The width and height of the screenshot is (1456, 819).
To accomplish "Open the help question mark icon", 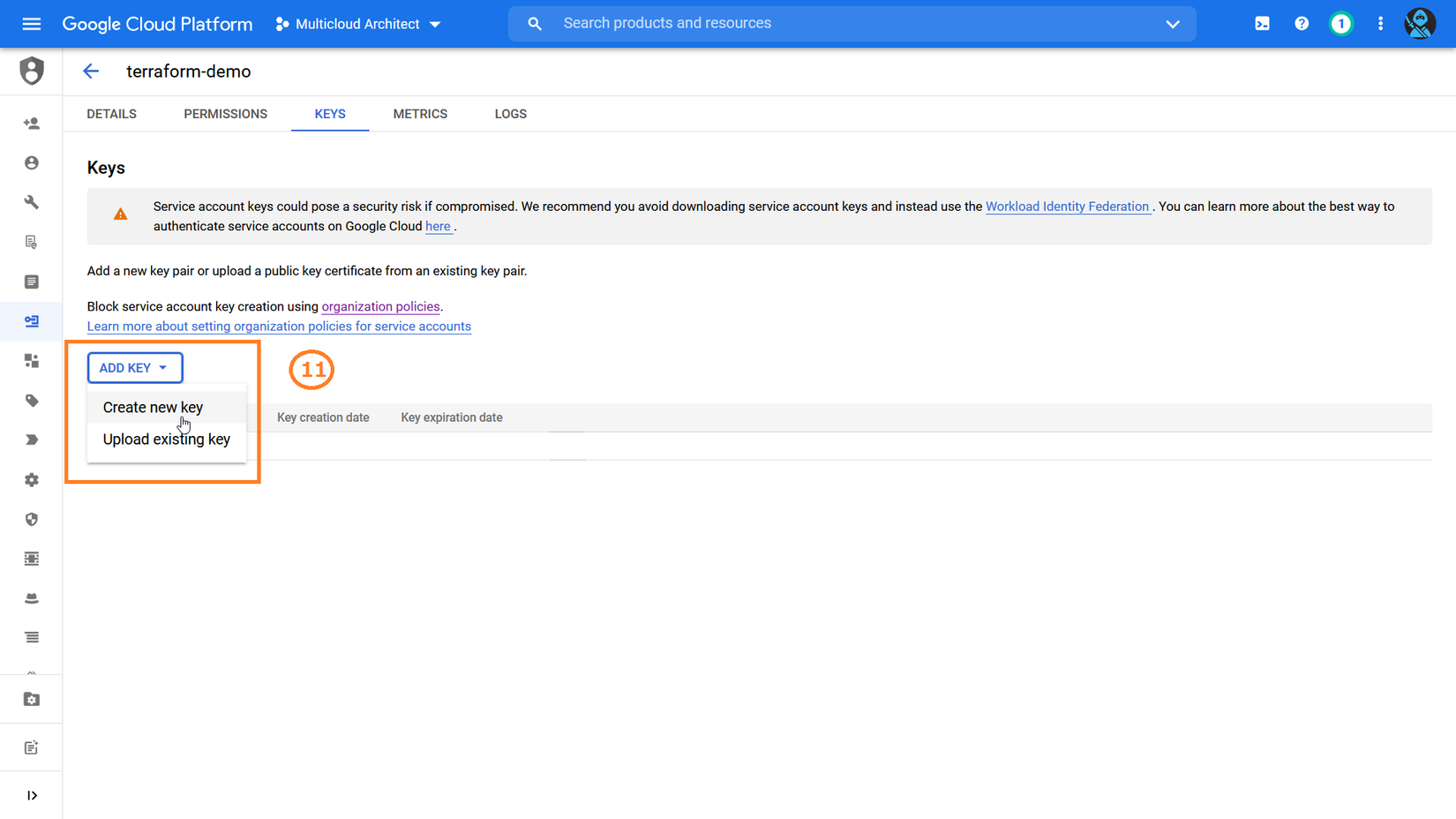I will (x=1302, y=24).
